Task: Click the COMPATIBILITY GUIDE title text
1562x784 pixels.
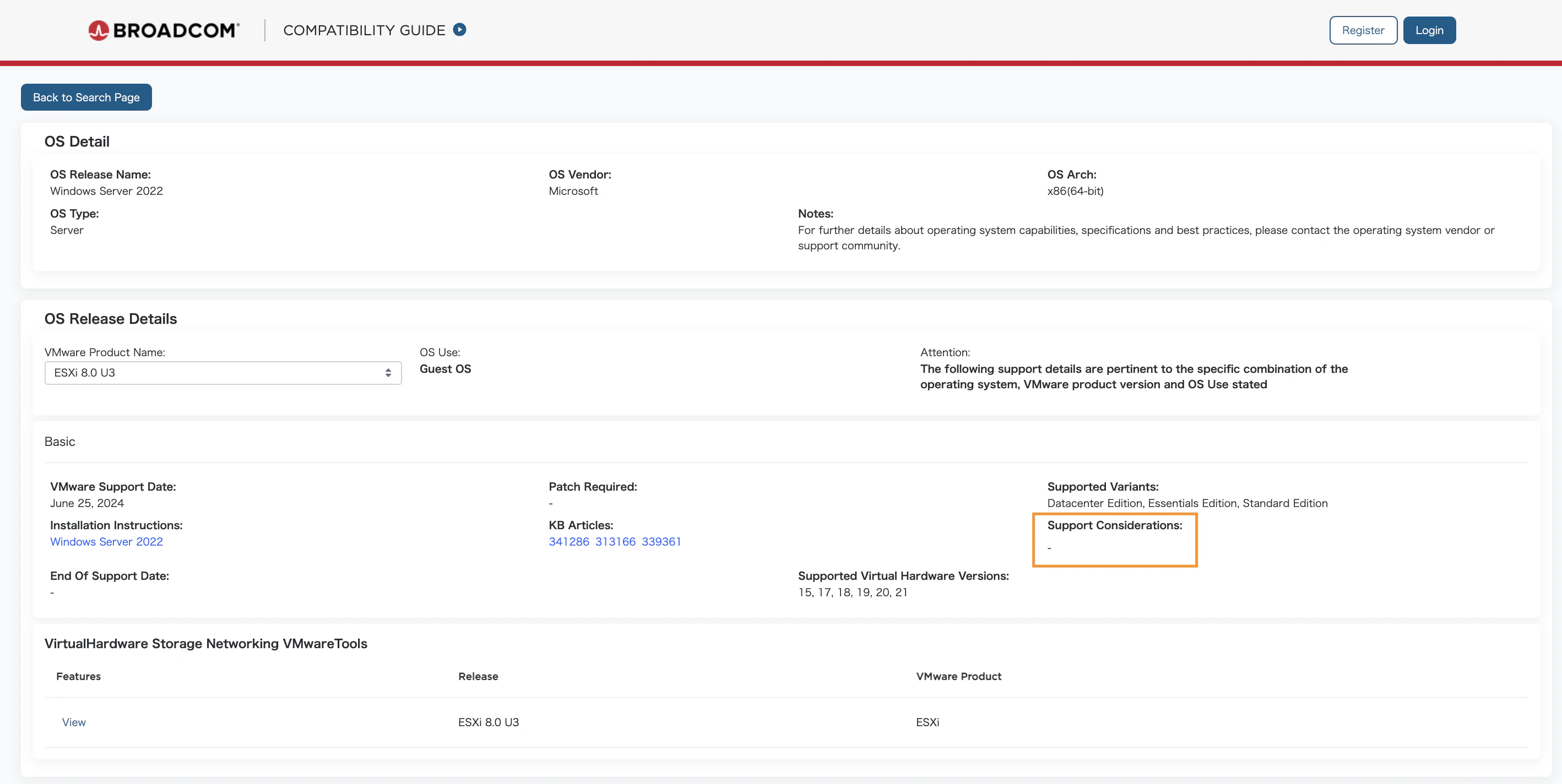Action: click(365, 30)
